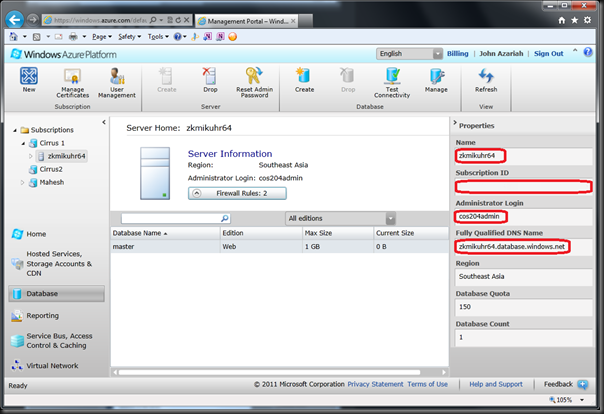
Task: Sort by Database Name column header
Action: tap(165, 233)
